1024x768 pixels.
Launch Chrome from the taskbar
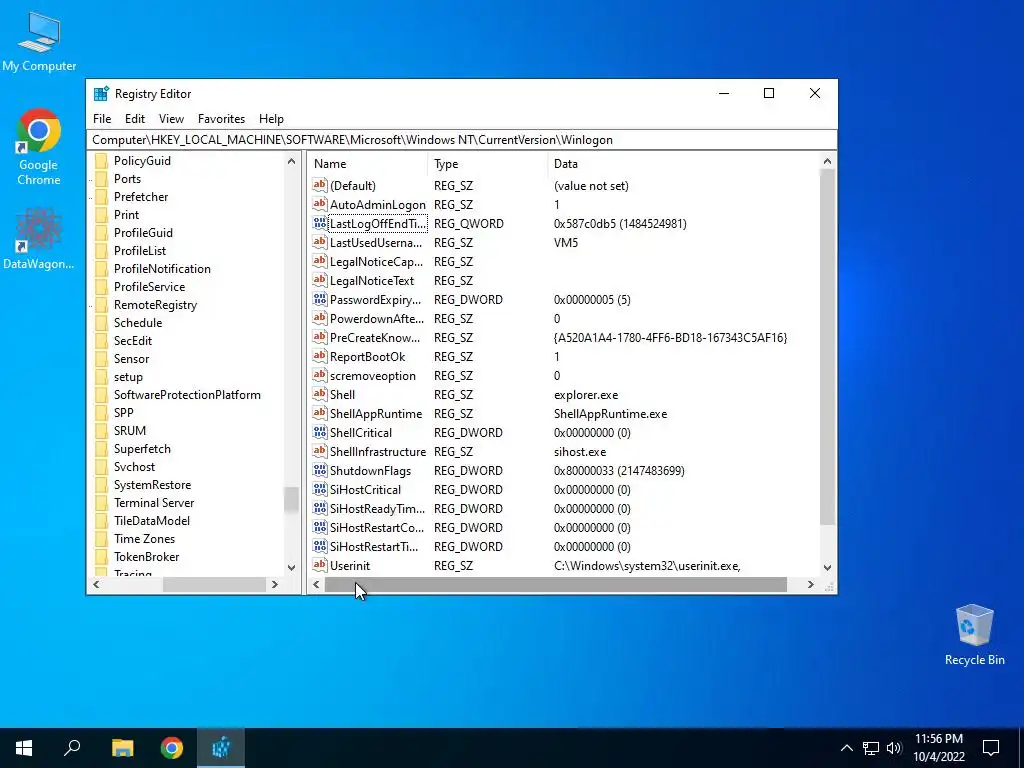(172, 748)
